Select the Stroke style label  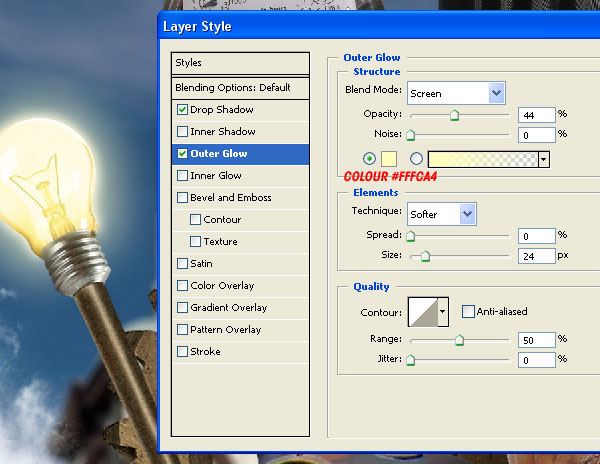tap(205, 352)
